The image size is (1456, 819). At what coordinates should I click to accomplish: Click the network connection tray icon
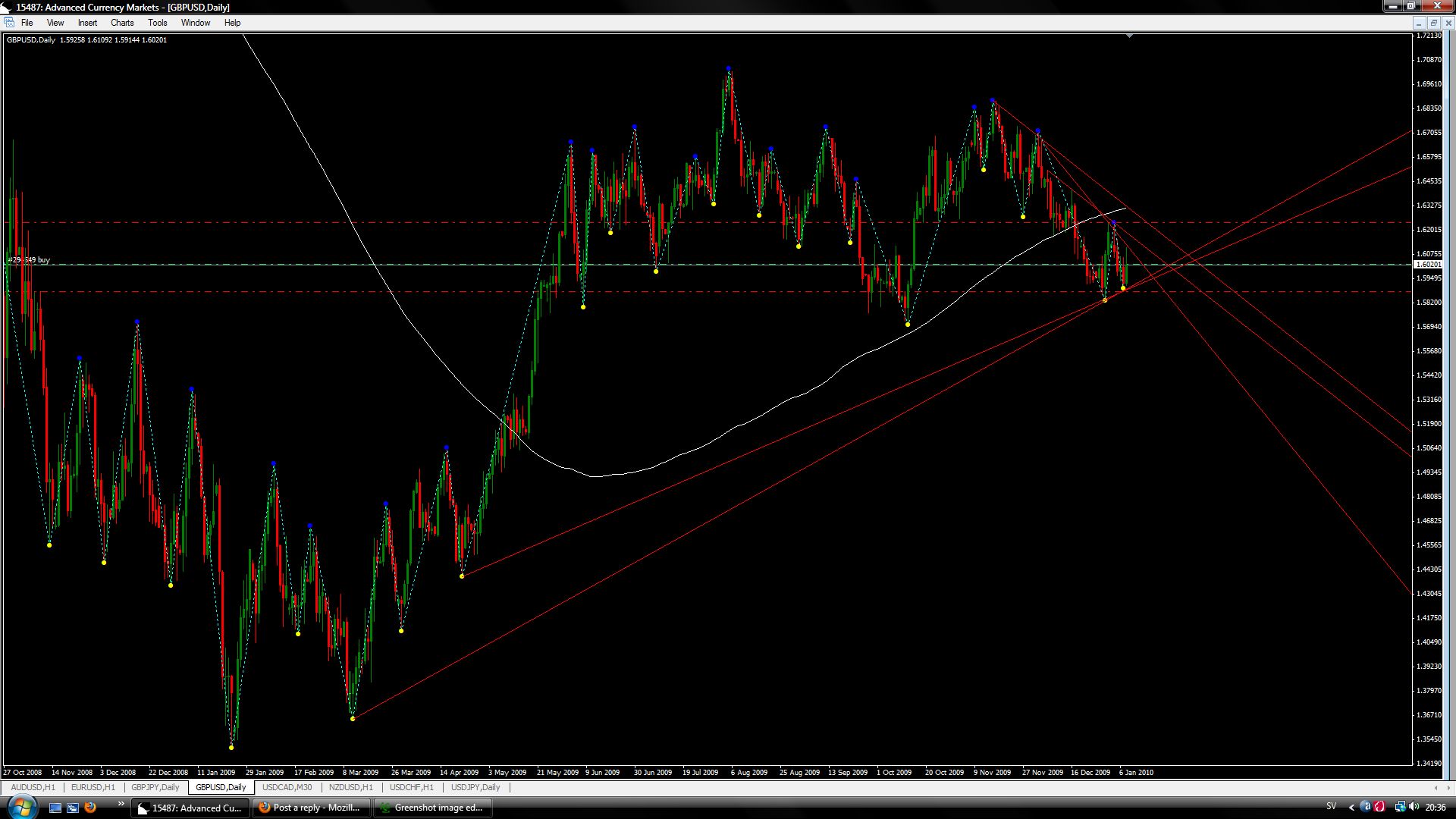(x=1401, y=807)
